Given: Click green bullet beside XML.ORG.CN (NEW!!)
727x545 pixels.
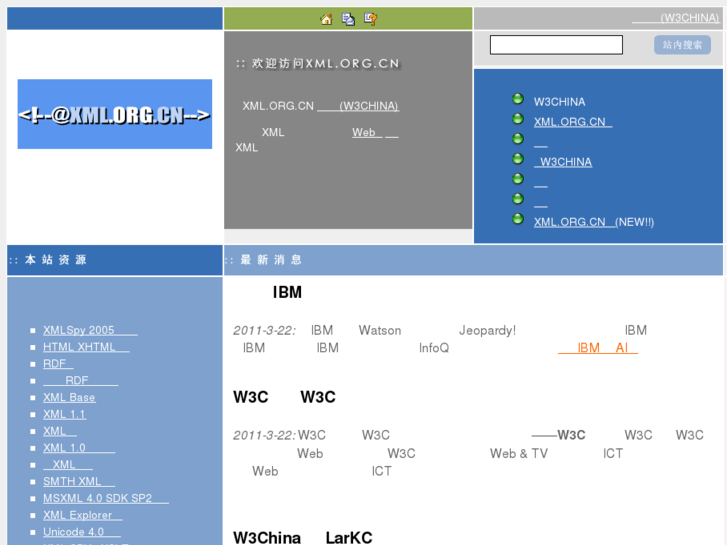Looking at the screenshot, I should pyautogui.click(x=518, y=219).
